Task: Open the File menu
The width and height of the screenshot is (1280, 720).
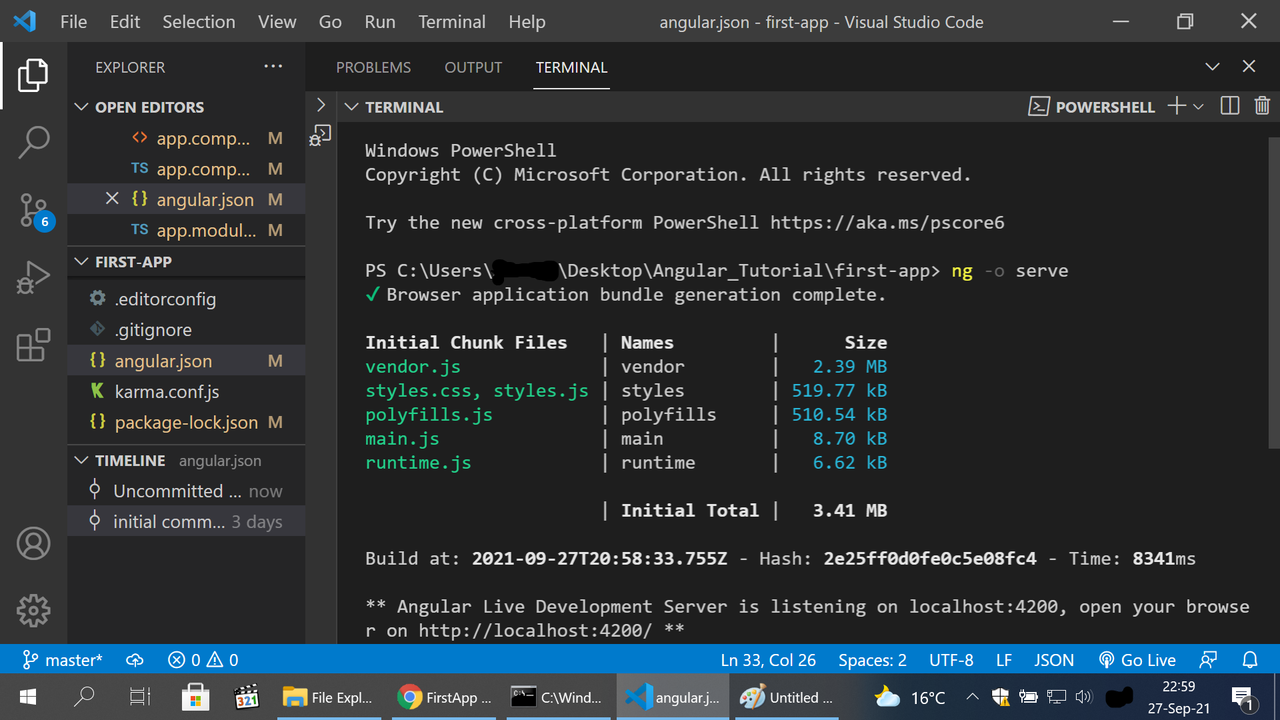Action: [74, 22]
